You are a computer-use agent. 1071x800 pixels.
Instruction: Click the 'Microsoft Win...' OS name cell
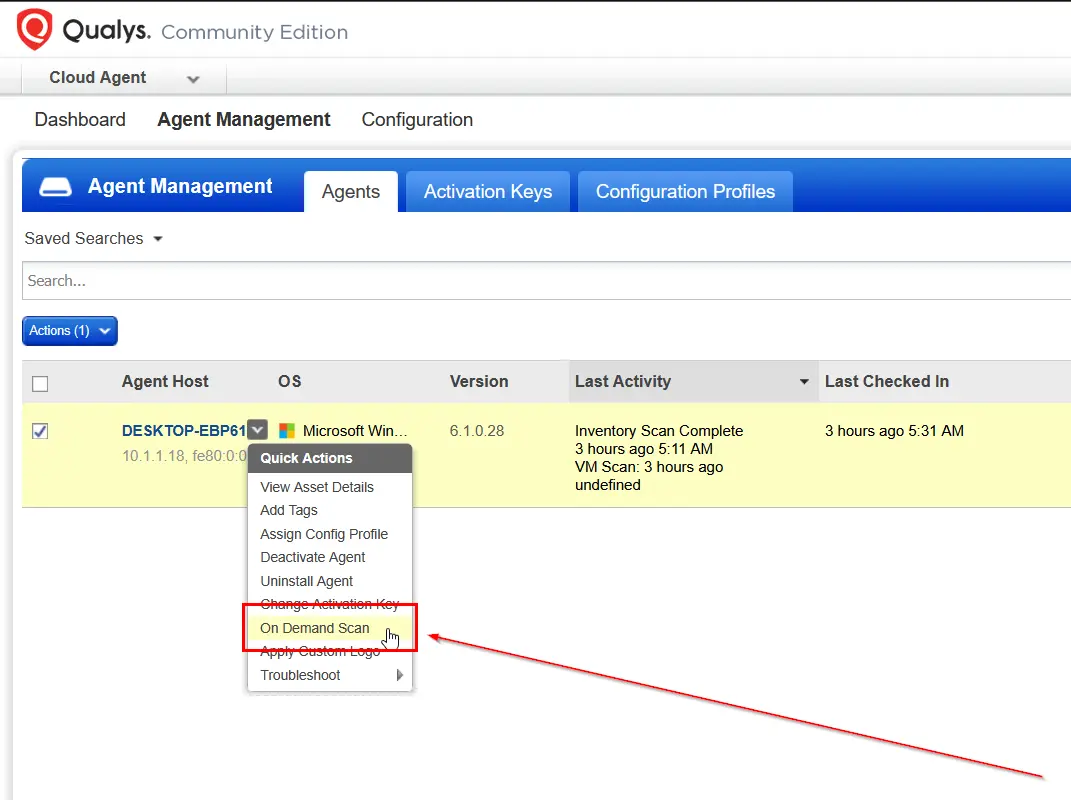click(355, 431)
